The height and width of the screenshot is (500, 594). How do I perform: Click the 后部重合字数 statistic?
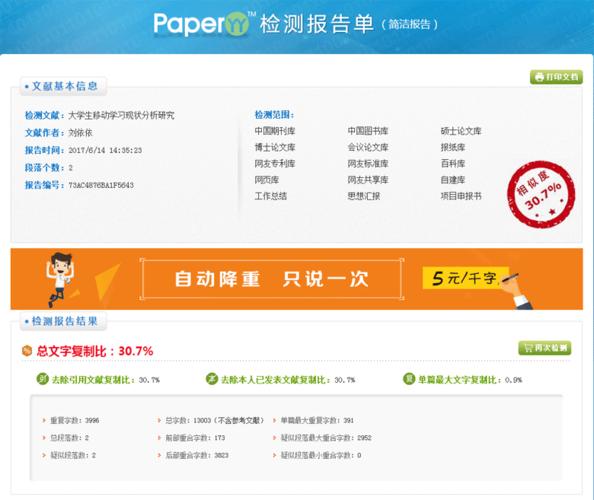click(193, 455)
